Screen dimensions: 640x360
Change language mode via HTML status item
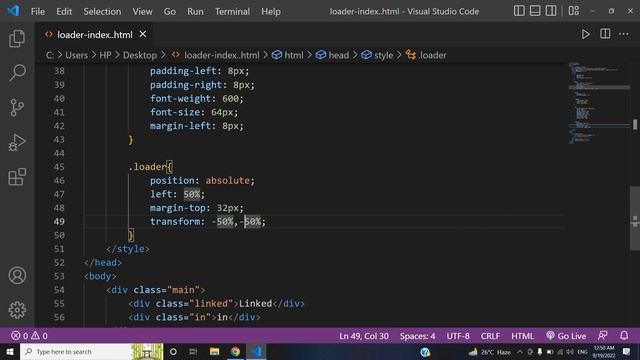tap(522, 336)
